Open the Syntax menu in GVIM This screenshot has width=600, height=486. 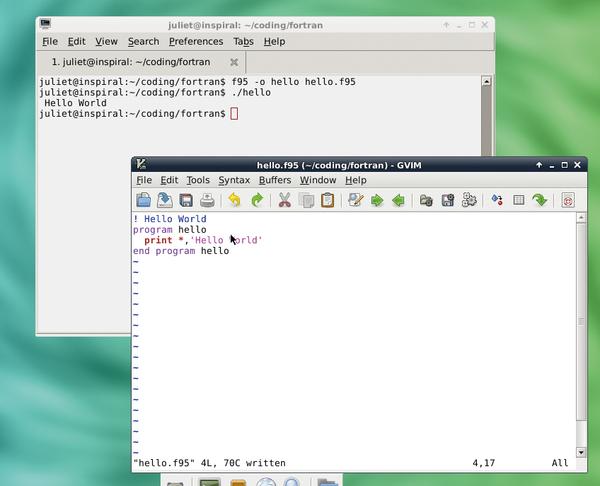234,180
